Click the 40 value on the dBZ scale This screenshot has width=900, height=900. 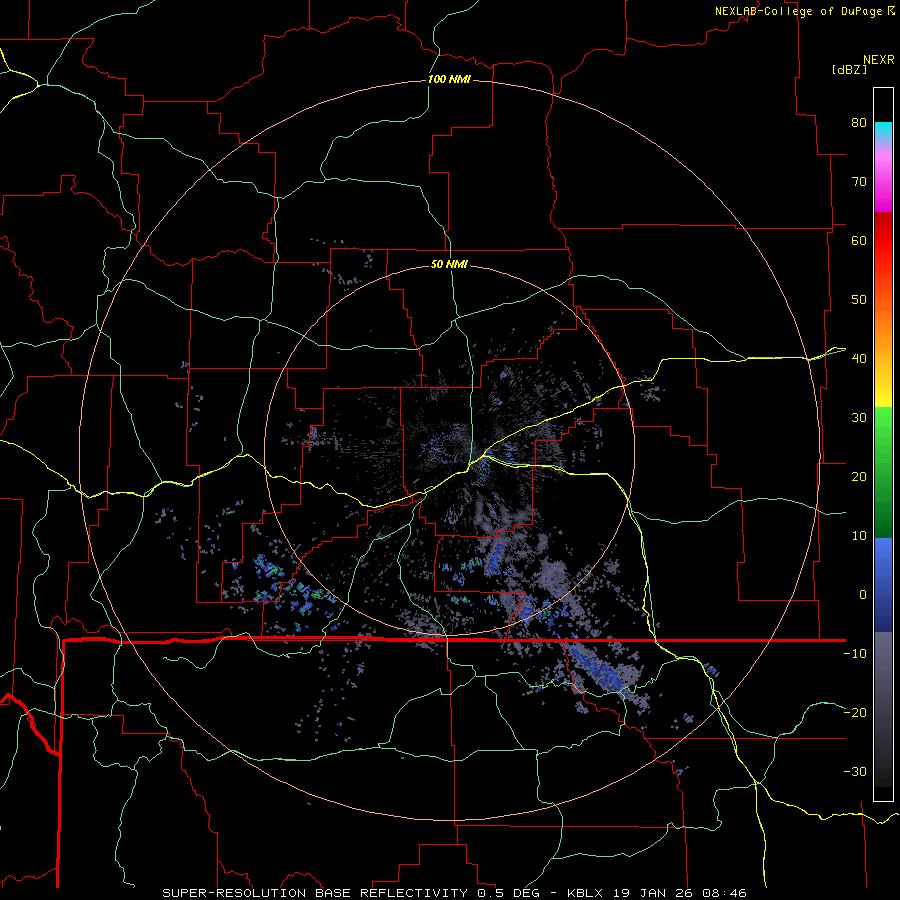[x=859, y=359]
